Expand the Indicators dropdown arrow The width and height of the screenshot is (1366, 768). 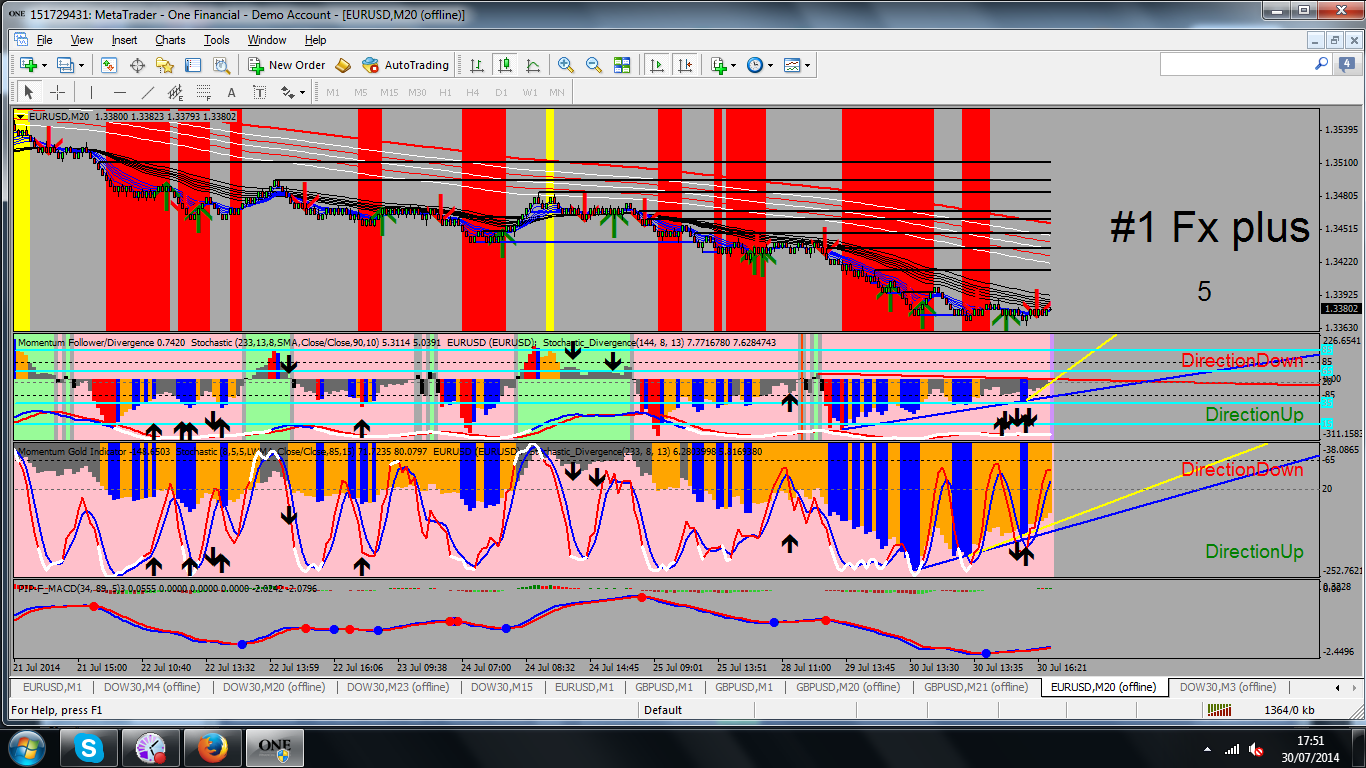pos(734,65)
